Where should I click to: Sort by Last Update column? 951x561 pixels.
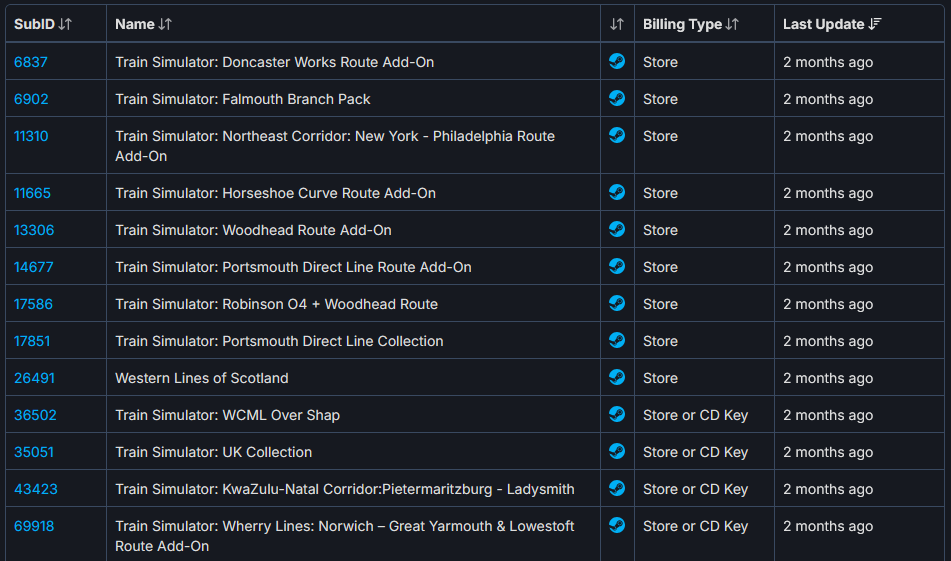832,24
